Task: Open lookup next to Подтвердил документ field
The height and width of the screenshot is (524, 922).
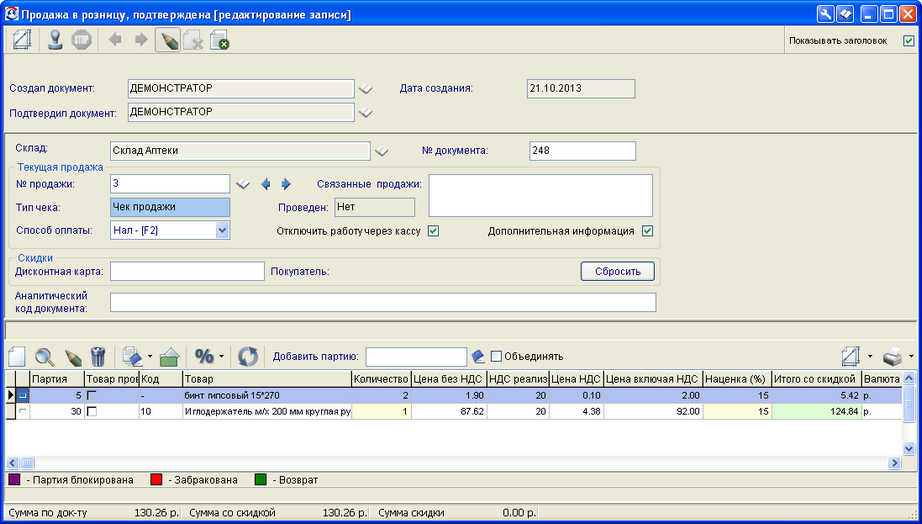Action: coord(366,112)
